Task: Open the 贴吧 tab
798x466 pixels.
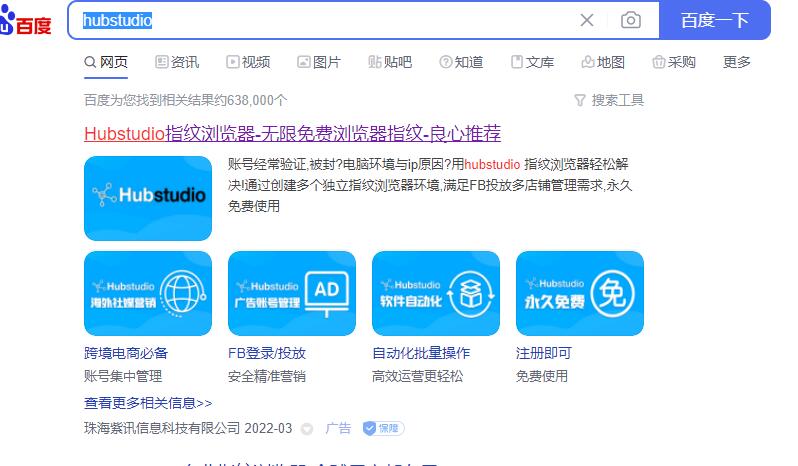Action: click(x=390, y=62)
